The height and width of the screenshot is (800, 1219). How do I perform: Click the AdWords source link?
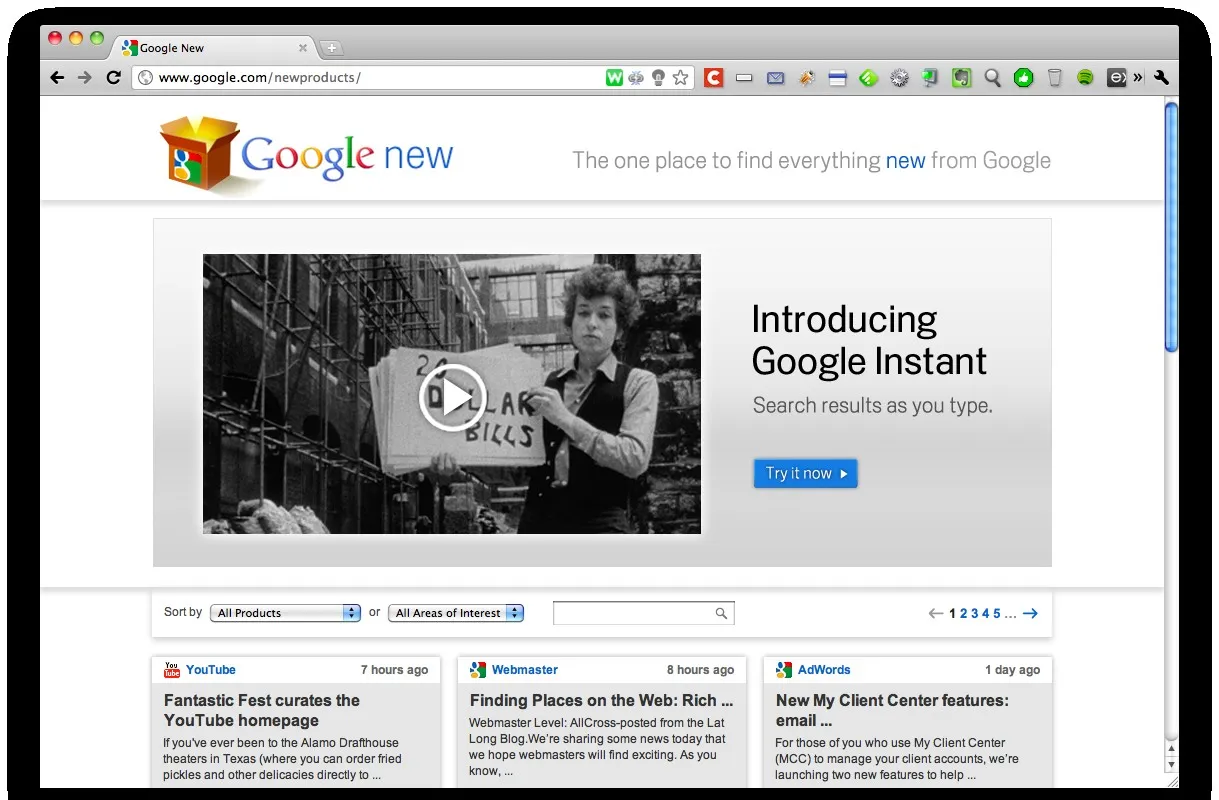(824, 670)
